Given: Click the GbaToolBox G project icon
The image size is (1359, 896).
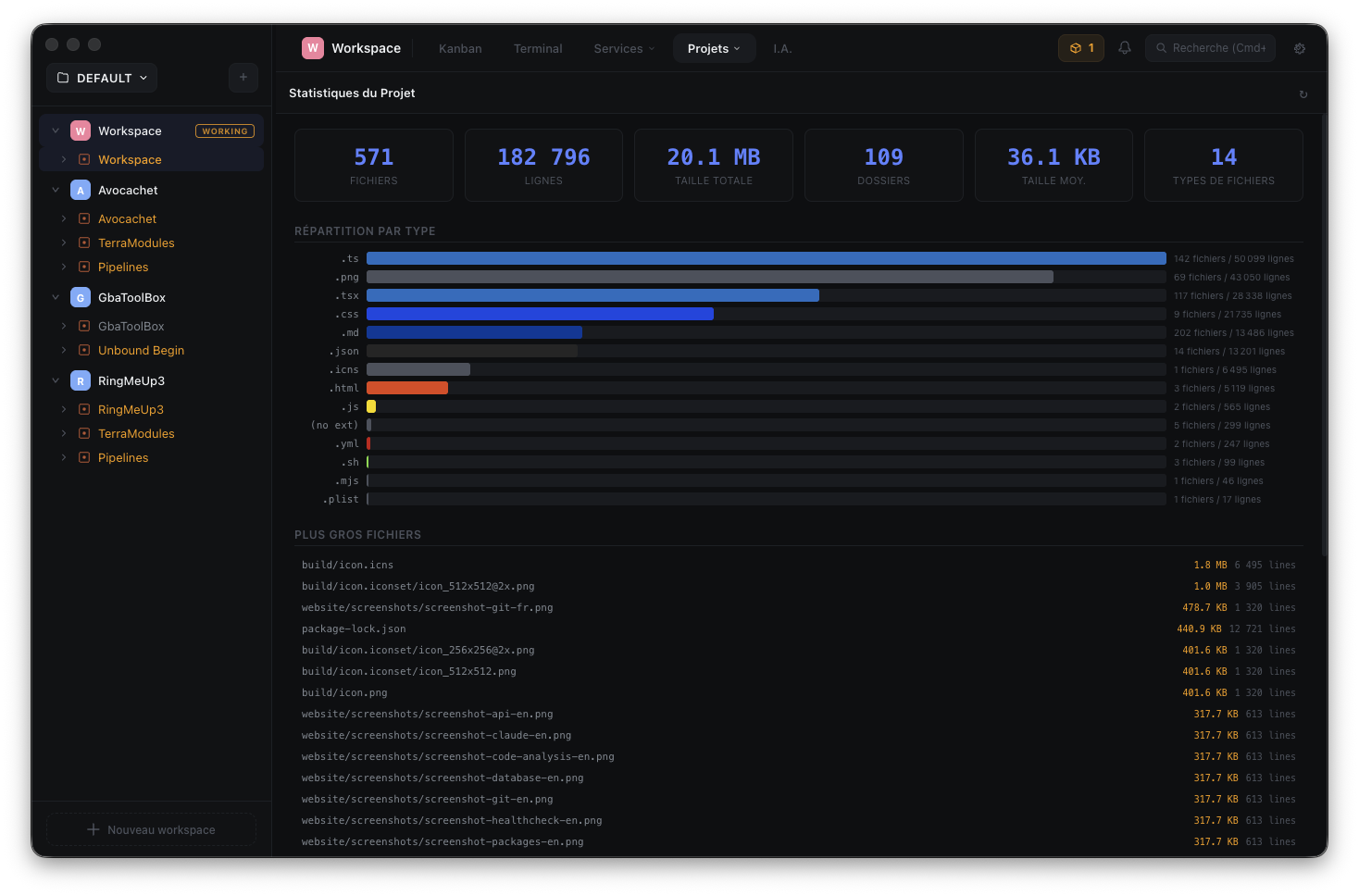Looking at the screenshot, I should [x=80, y=297].
